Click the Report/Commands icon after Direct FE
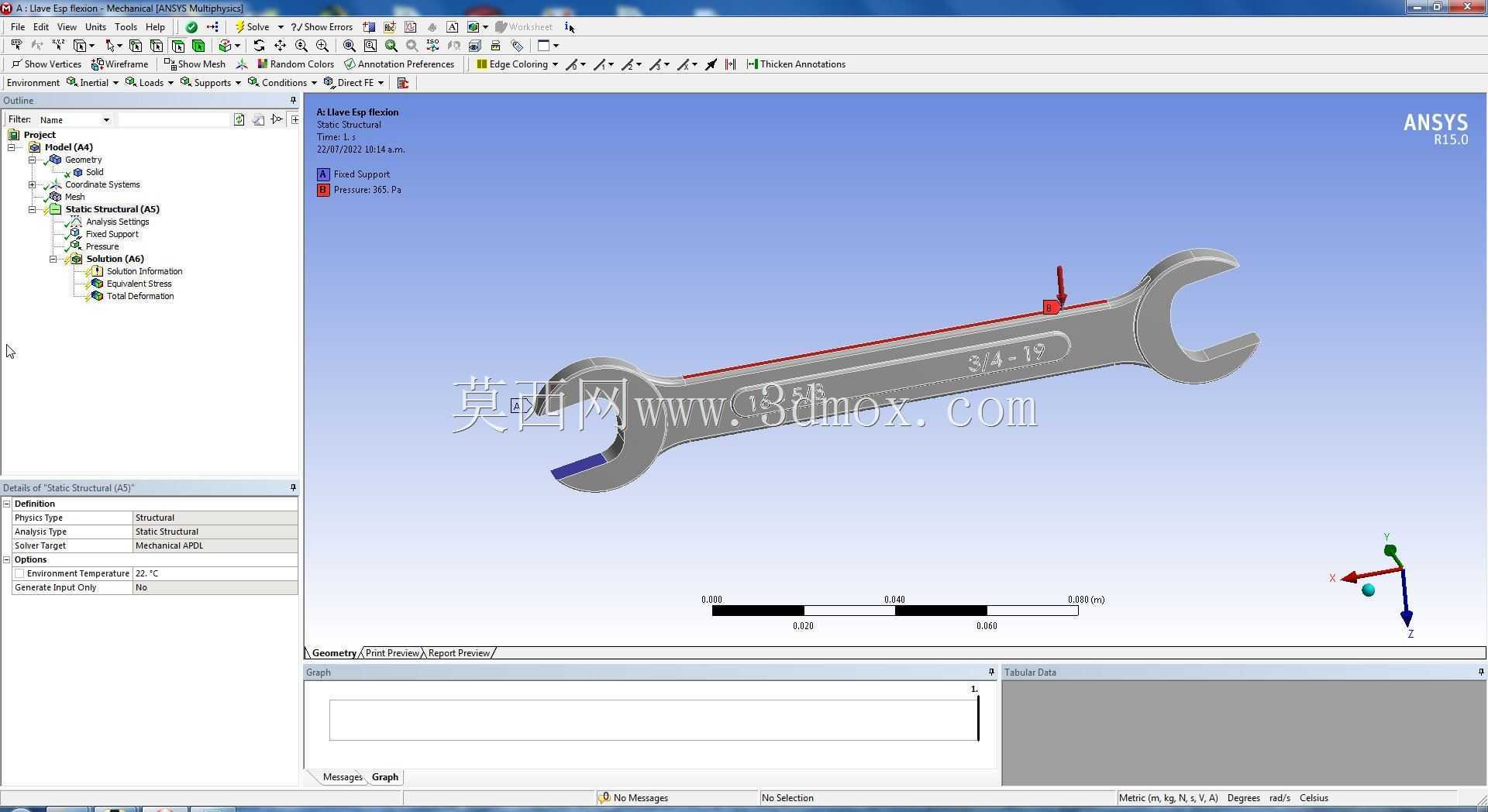 tap(403, 83)
